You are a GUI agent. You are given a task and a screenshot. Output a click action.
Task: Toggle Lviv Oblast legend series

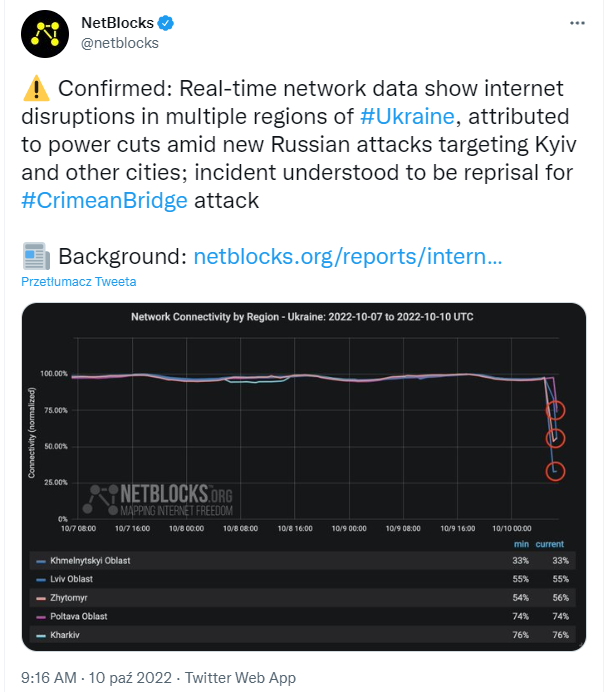[x=71, y=579]
